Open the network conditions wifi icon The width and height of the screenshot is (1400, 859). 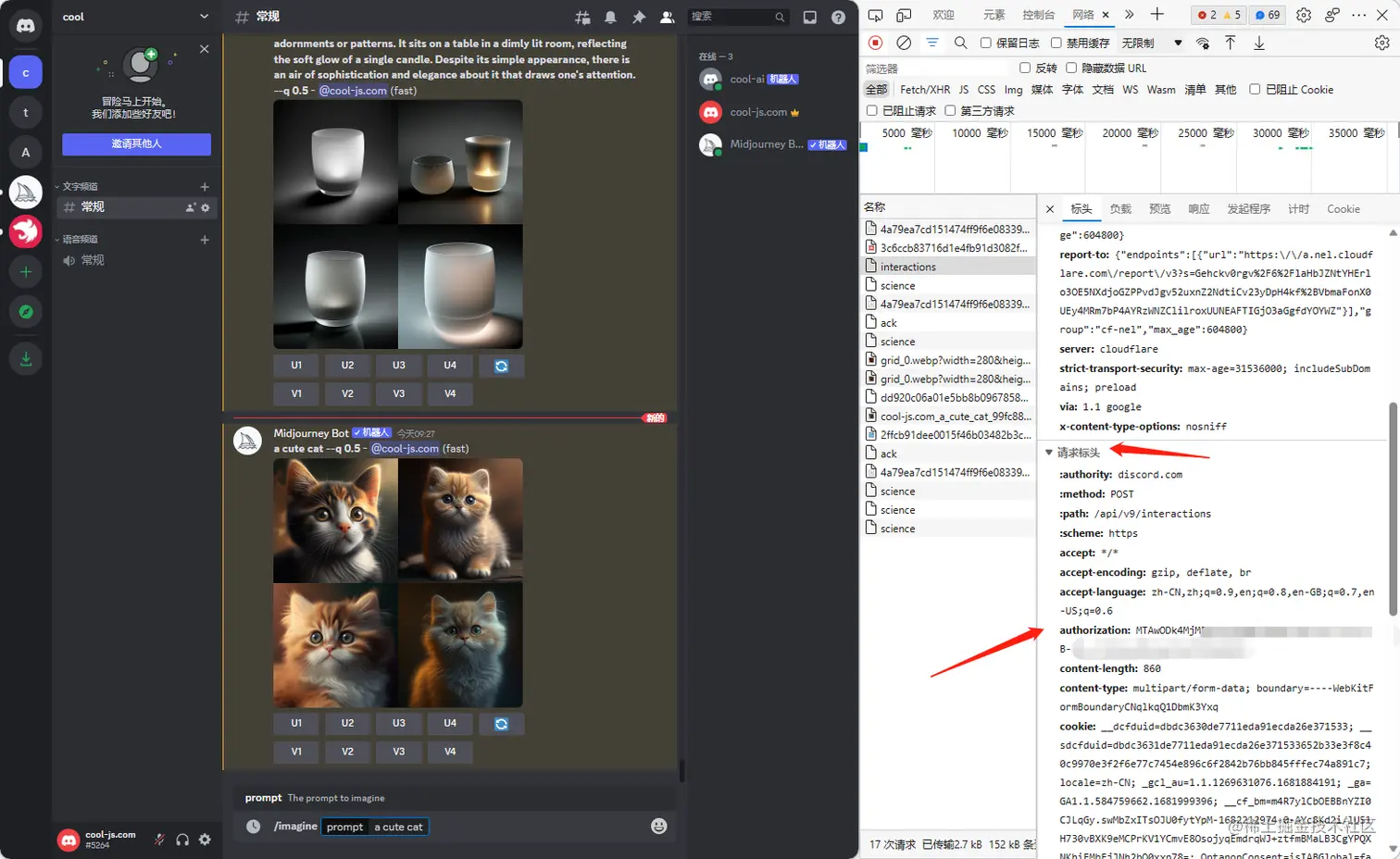click(1203, 43)
